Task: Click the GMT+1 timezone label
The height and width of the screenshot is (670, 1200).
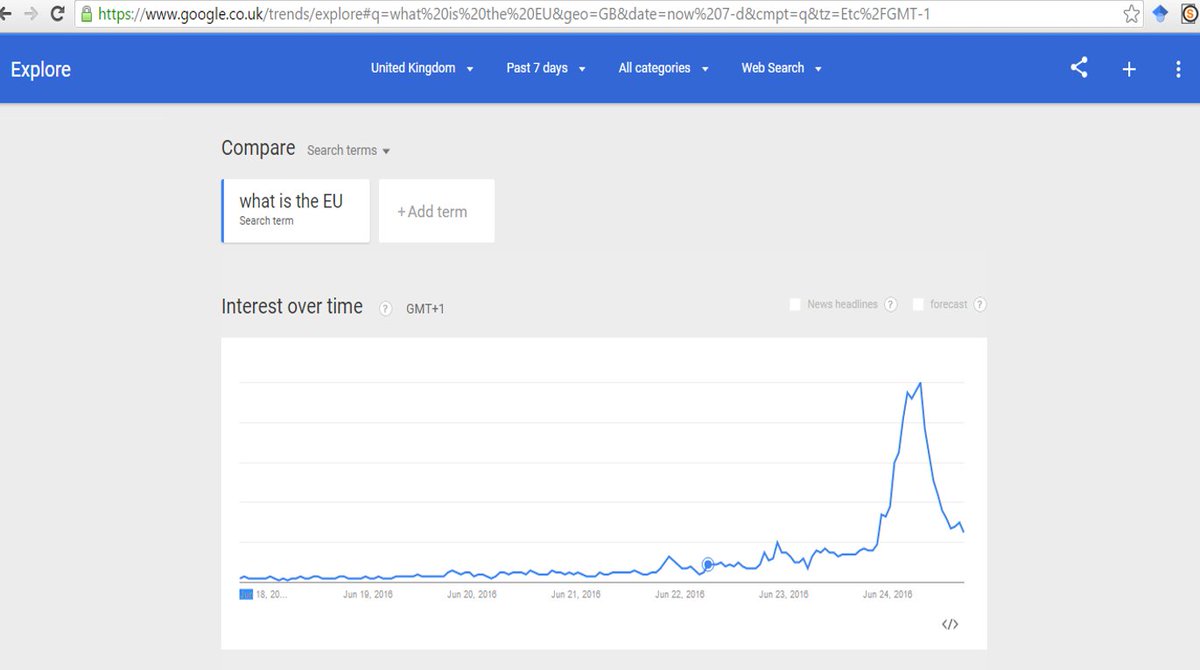Action: [x=425, y=309]
